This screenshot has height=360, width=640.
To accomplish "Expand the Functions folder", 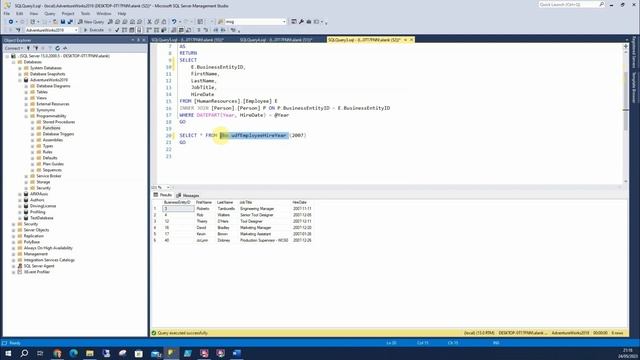I will (33, 128).
